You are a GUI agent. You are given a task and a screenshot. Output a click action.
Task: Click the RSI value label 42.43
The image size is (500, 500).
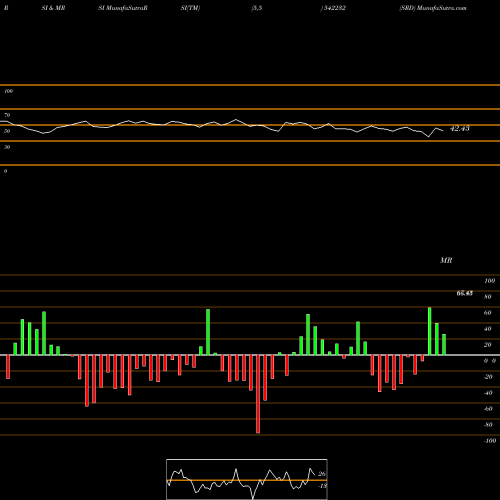click(x=460, y=128)
